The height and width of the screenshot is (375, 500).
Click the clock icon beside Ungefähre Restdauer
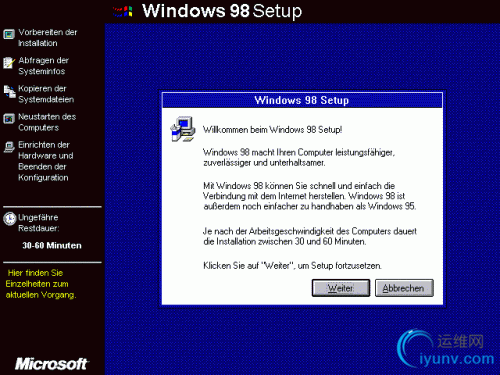(10, 219)
